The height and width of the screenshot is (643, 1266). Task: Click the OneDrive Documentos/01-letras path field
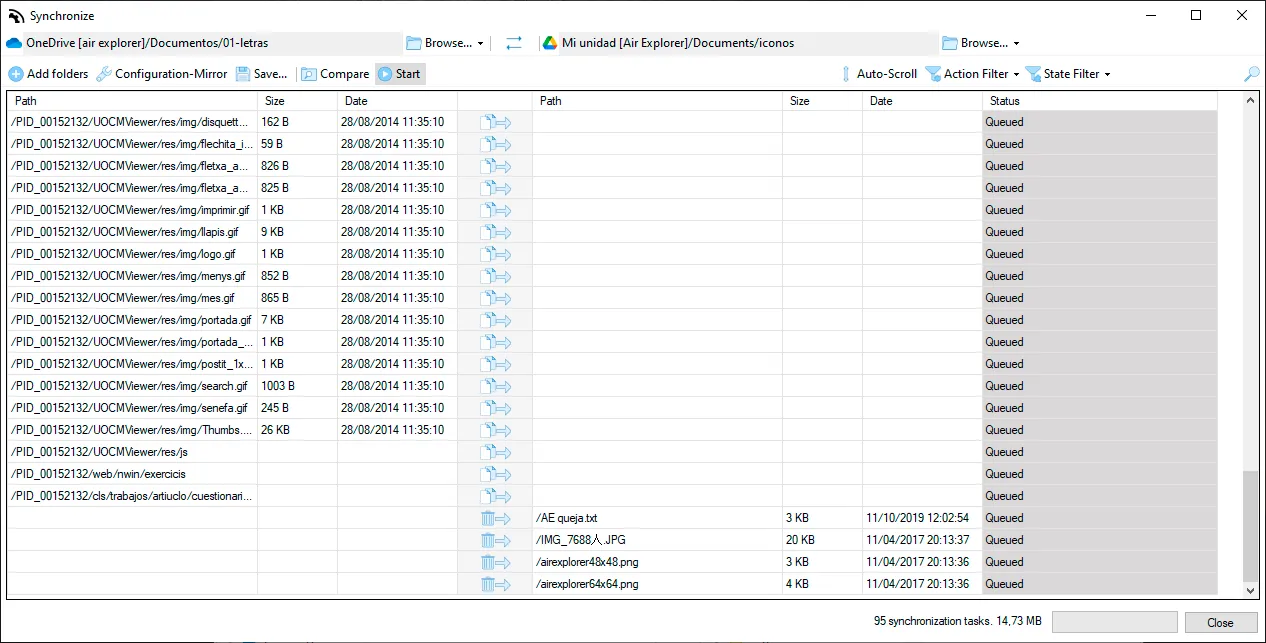click(203, 43)
